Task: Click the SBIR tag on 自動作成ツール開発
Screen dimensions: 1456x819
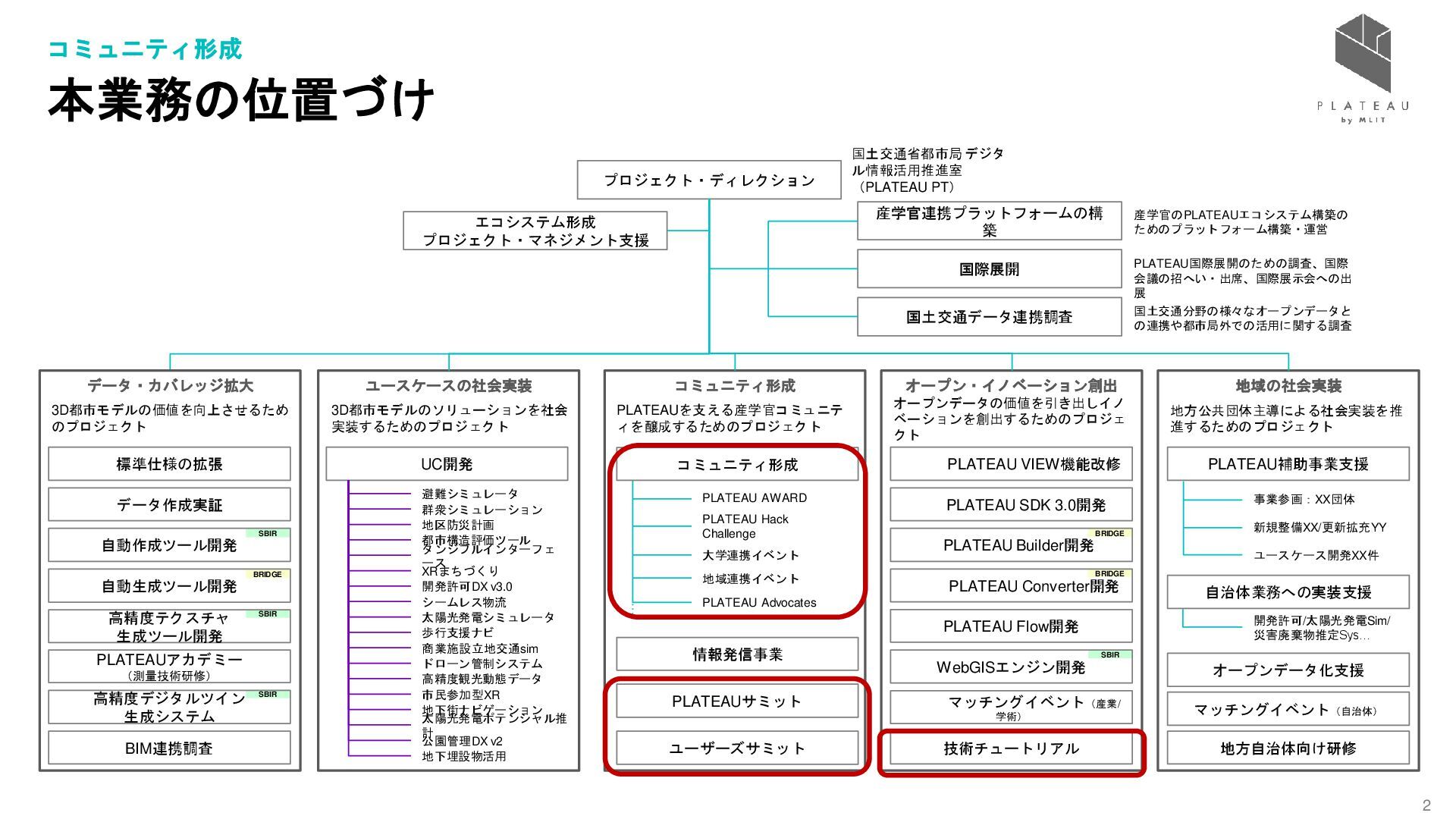Action: coord(268,534)
